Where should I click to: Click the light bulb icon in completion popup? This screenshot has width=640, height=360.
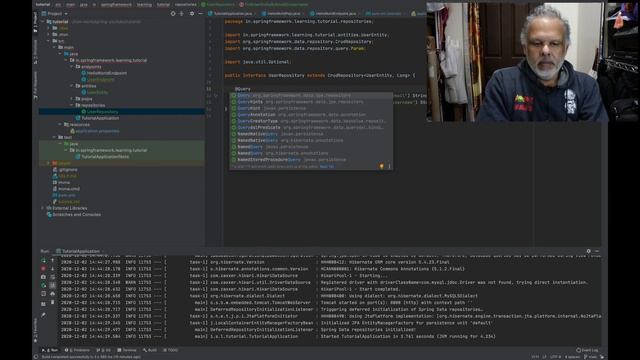pyautogui.click(x=382, y=166)
